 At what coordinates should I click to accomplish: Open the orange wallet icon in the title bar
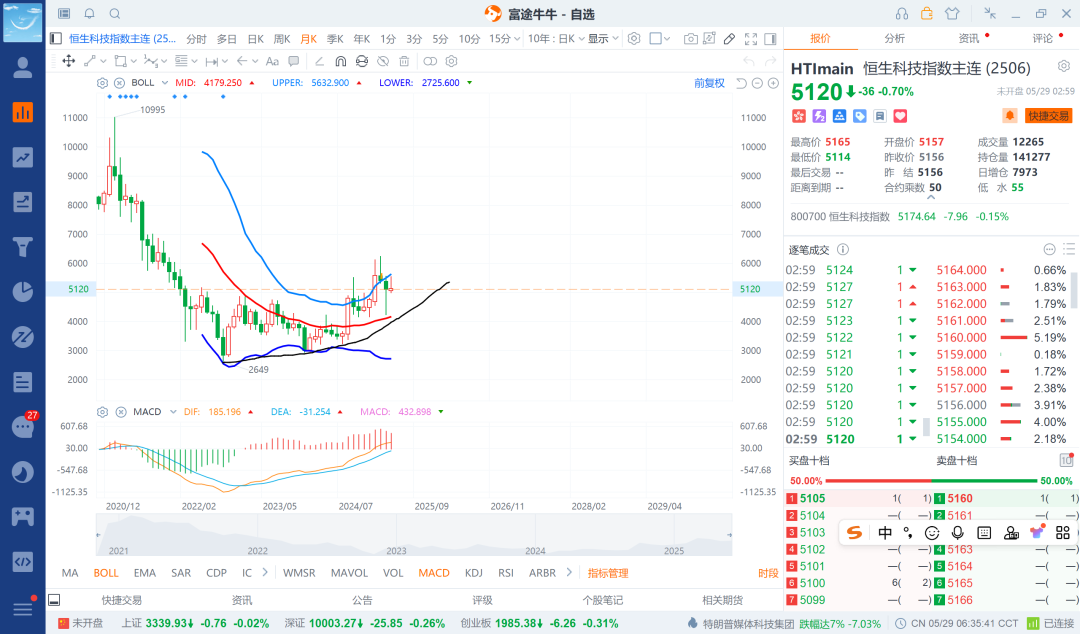click(x=926, y=13)
